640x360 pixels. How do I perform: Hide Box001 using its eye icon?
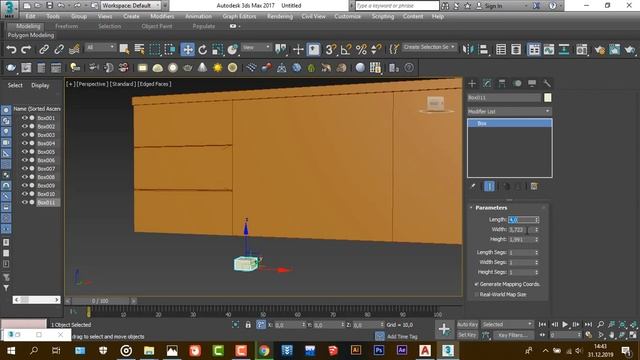[x=24, y=118]
